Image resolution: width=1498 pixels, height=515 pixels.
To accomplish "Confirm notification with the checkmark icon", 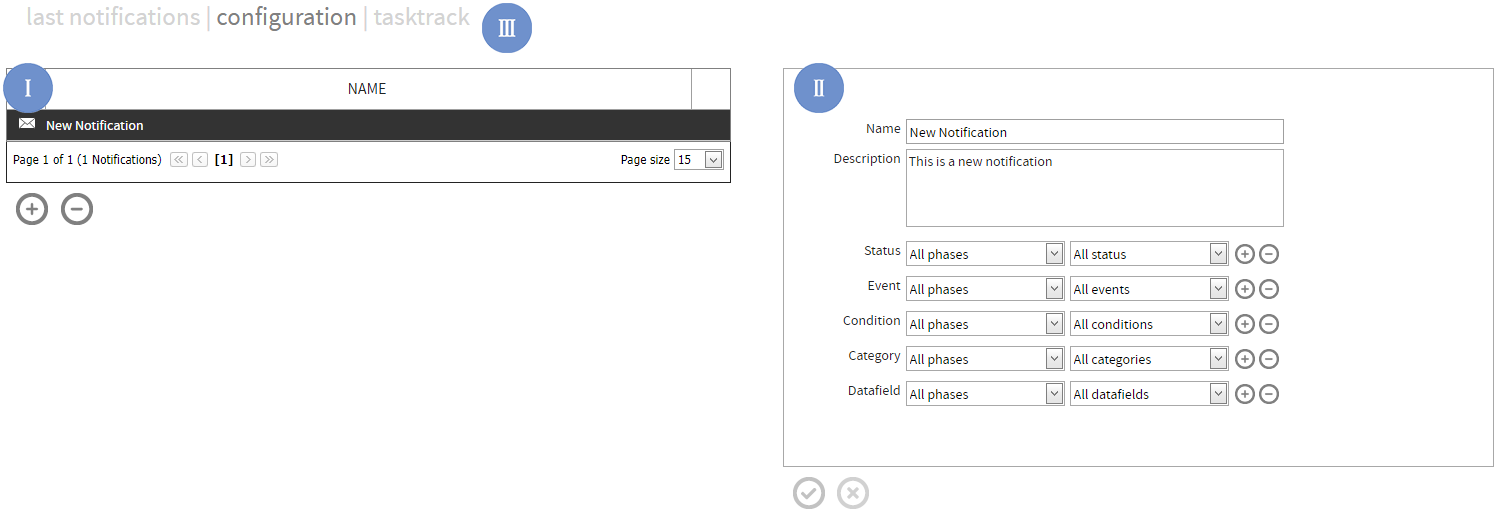I will point(809,493).
